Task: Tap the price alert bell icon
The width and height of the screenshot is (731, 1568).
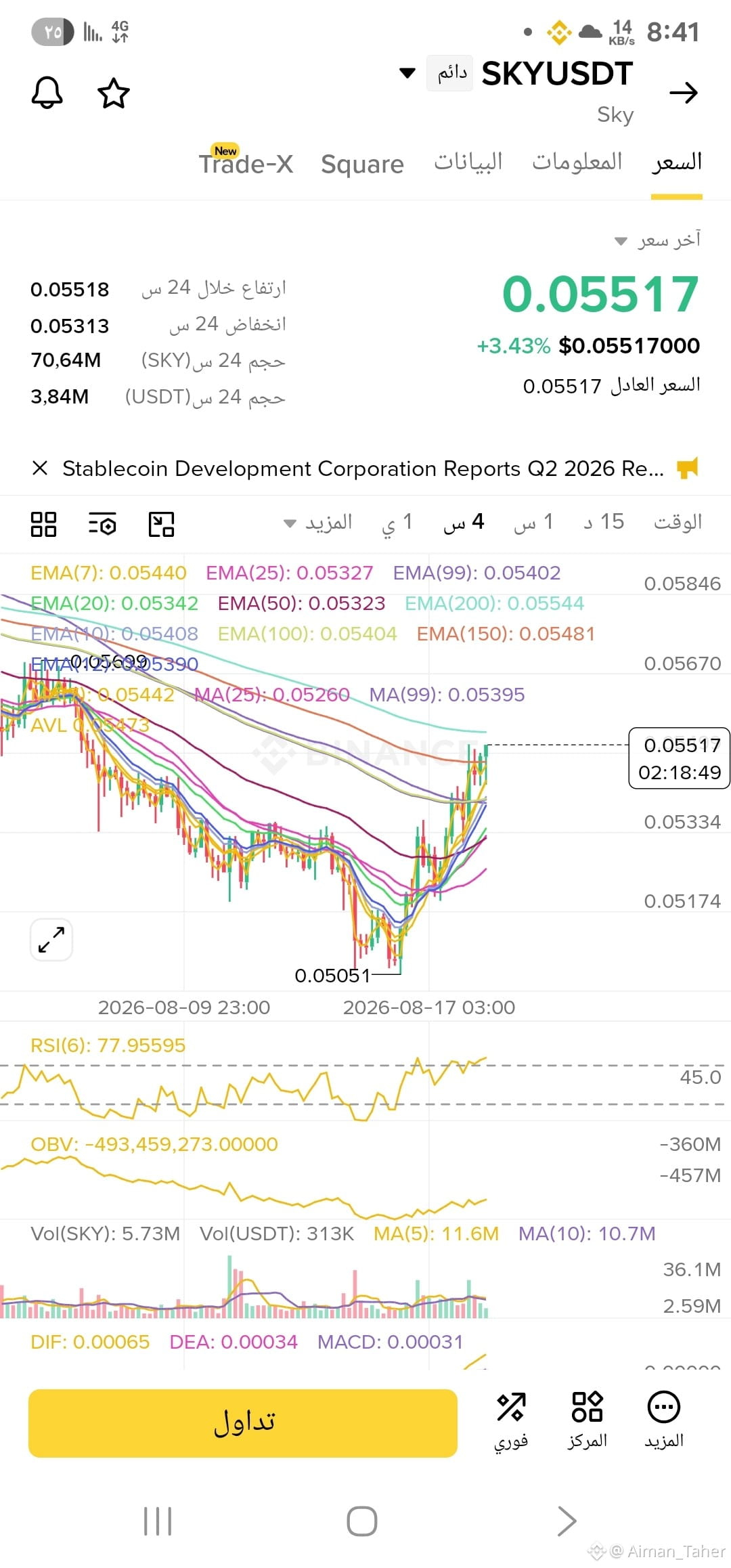Action: (x=47, y=93)
